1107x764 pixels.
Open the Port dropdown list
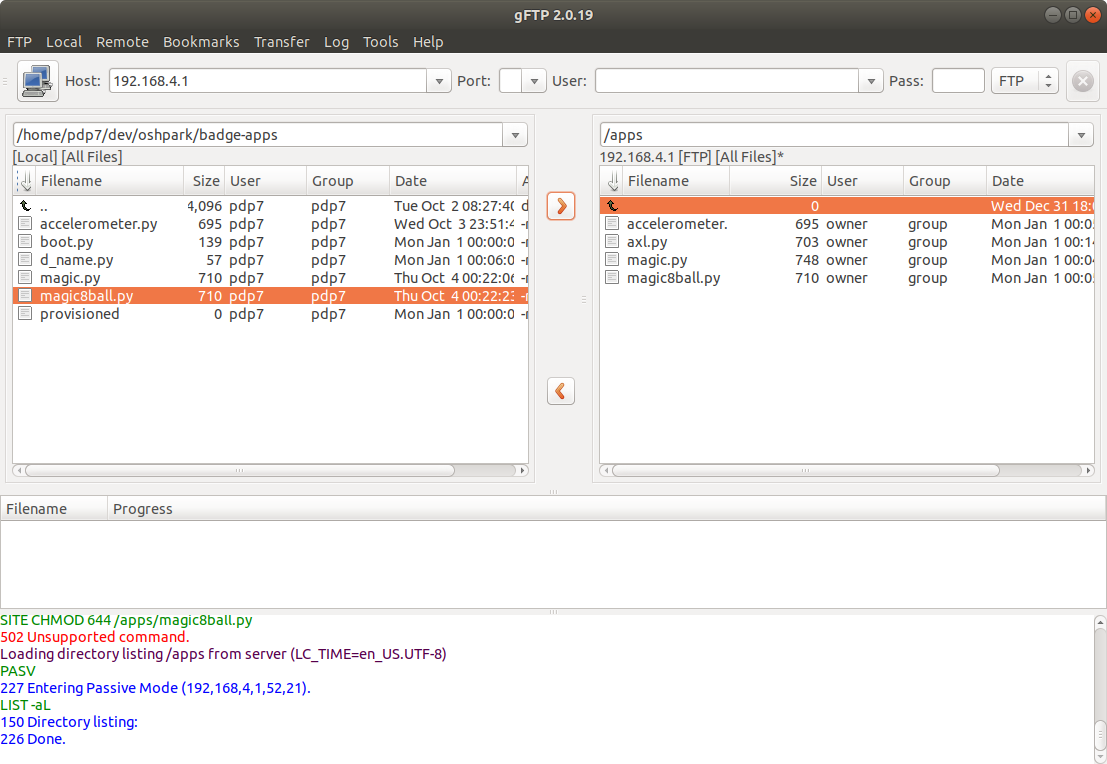(x=535, y=81)
